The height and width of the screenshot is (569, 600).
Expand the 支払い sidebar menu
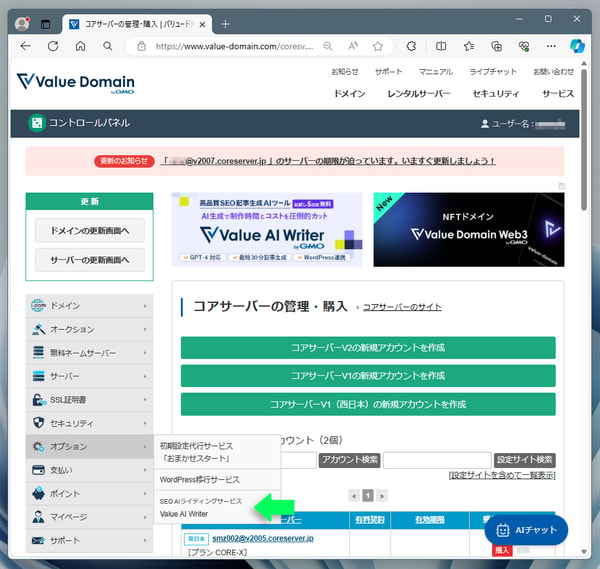(89, 470)
